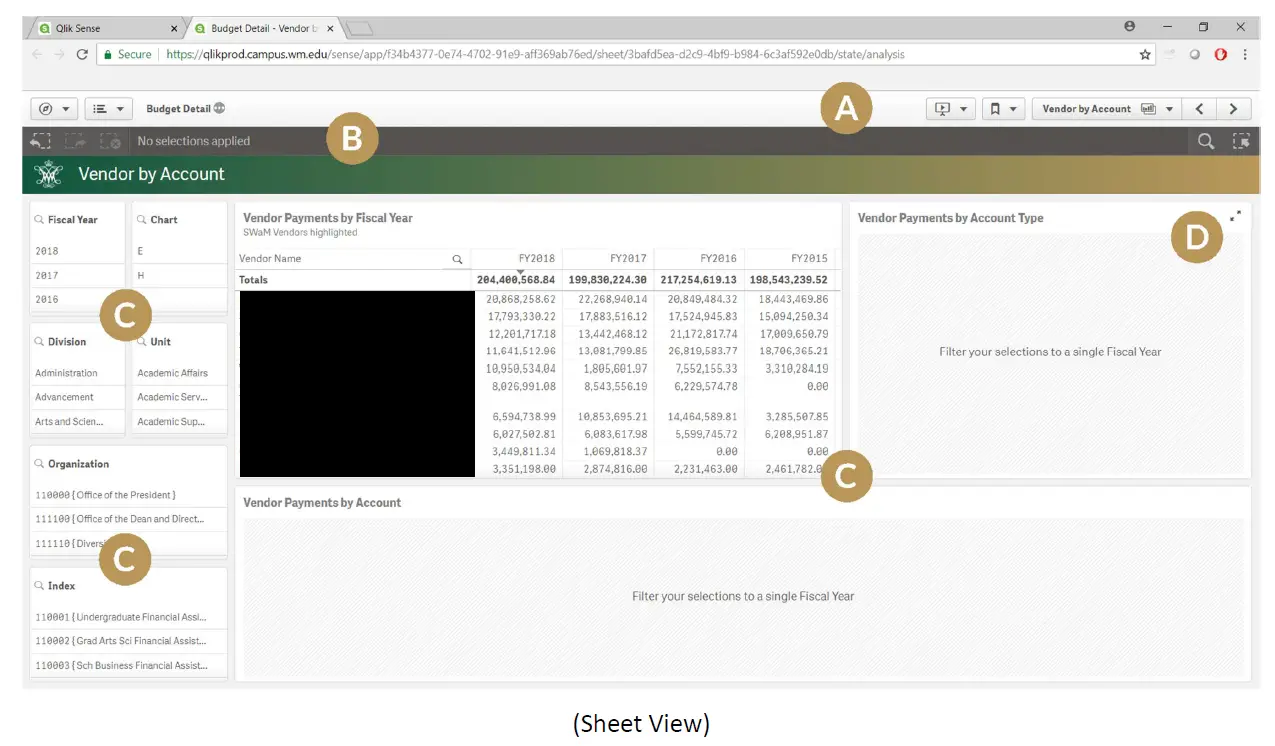Open the Stories presentation dropdown
Image resolution: width=1275 pixels, height=746 pixels.
(951, 109)
